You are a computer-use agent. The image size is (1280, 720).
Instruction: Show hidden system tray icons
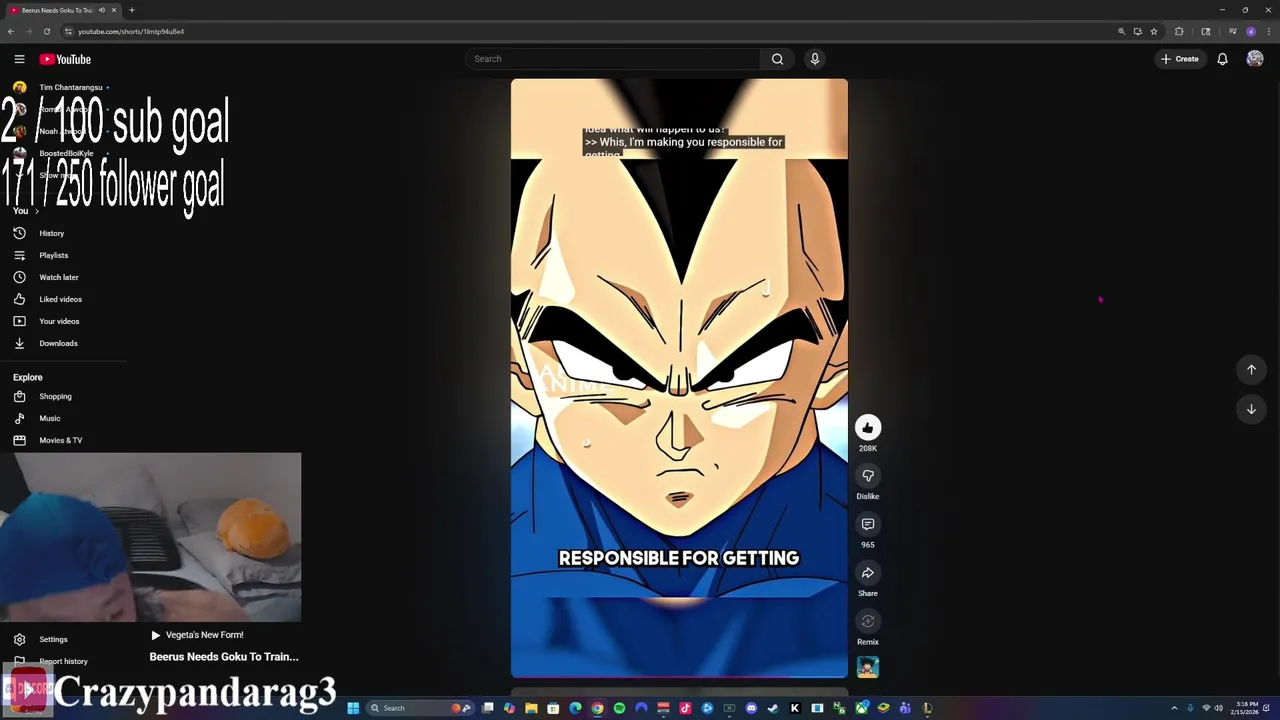pyautogui.click(x=1175, y=708)
